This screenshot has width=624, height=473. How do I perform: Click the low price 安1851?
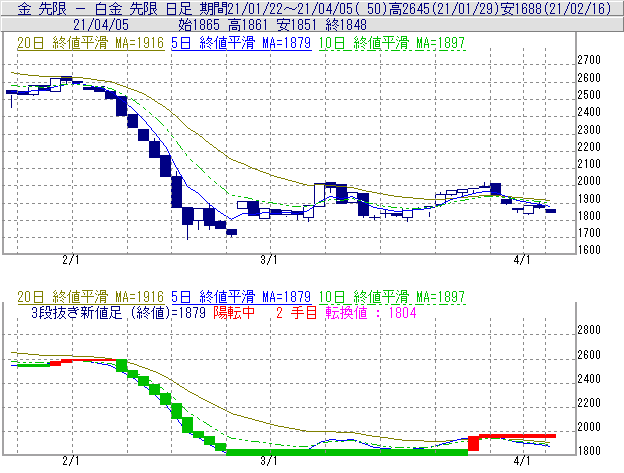[x=297, y=25]
